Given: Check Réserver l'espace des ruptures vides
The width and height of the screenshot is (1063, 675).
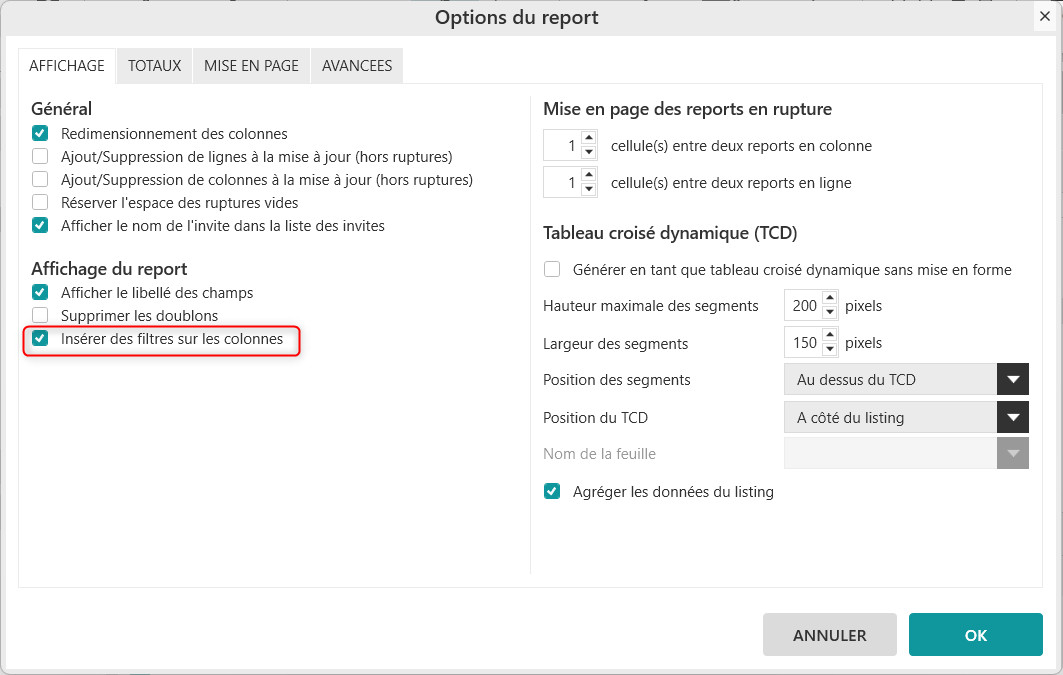Looking at the screenshot, I should (40, 202).
